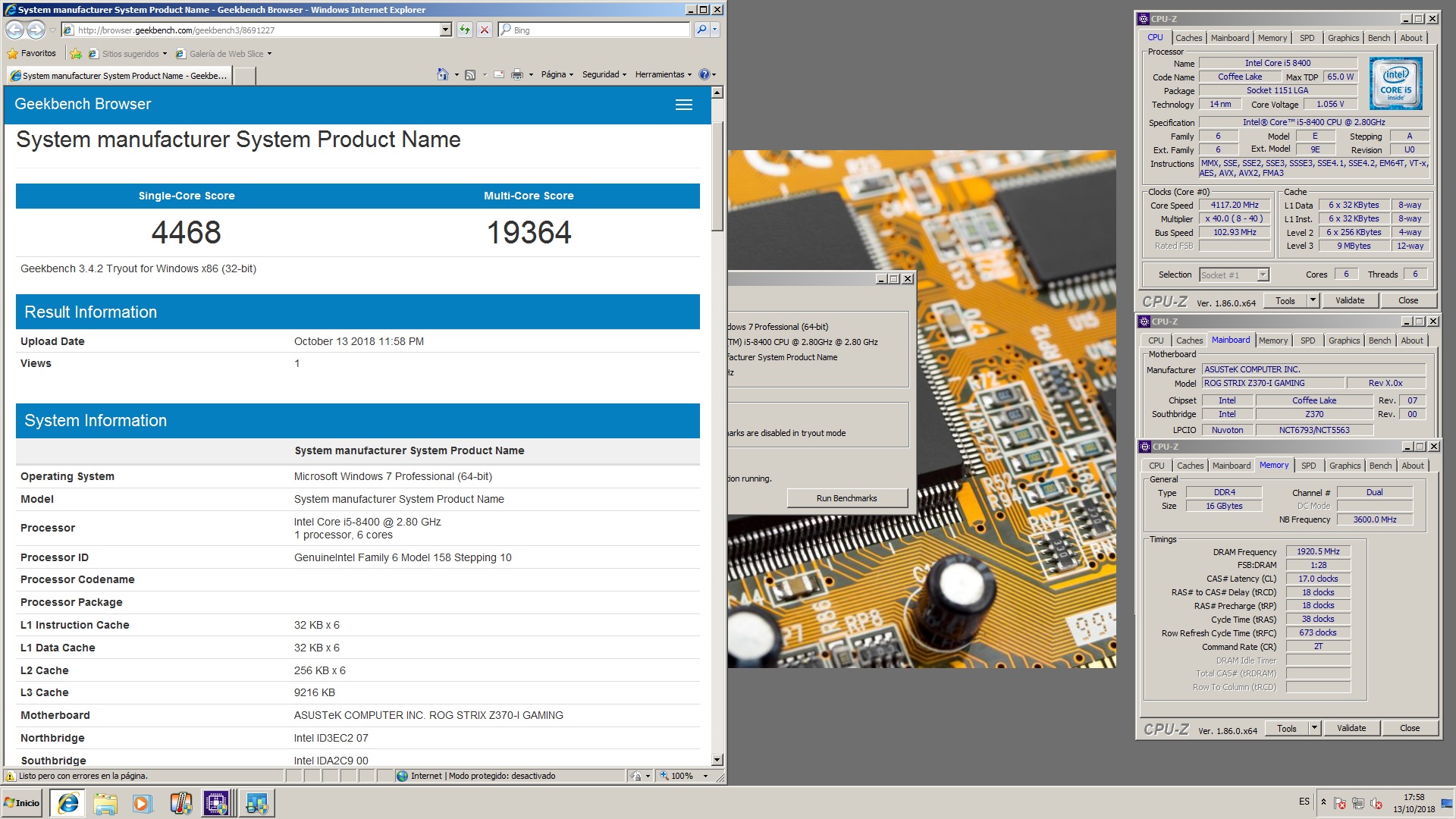1456x819 pixels.
Task: Open Internet Explorer from taskbar
Action: pyautogui.click(x=68, y=803)
